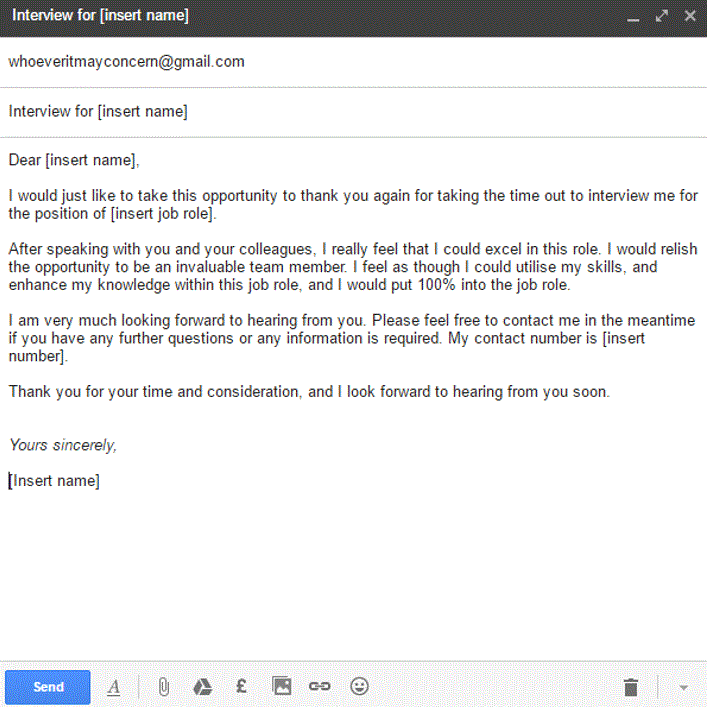The image size is (709, 708).
Task: Minimize the compose window
Action: point(632,17)
